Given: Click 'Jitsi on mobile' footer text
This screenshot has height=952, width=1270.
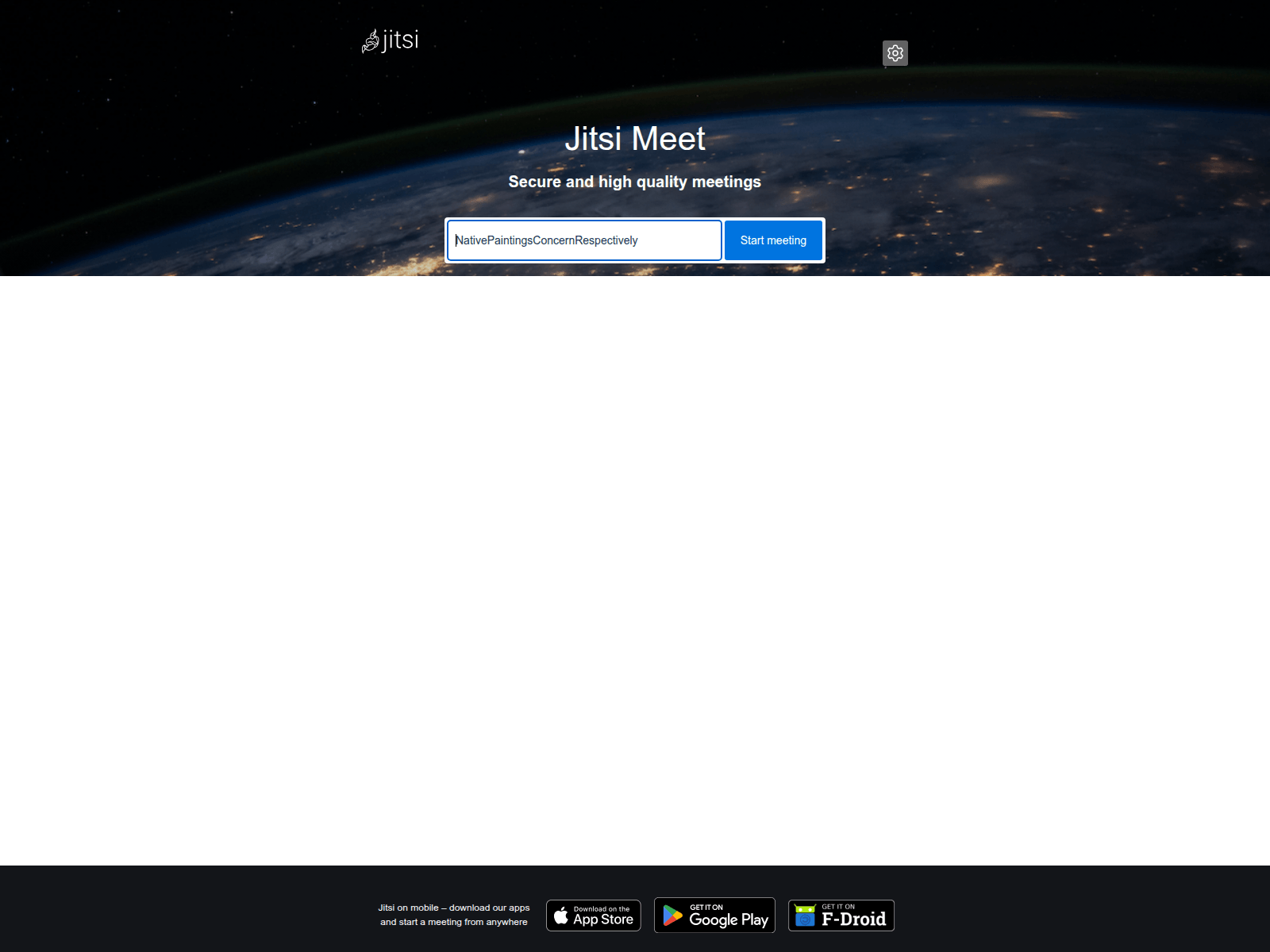Looking at the screenshot, I should pos(454,915).
